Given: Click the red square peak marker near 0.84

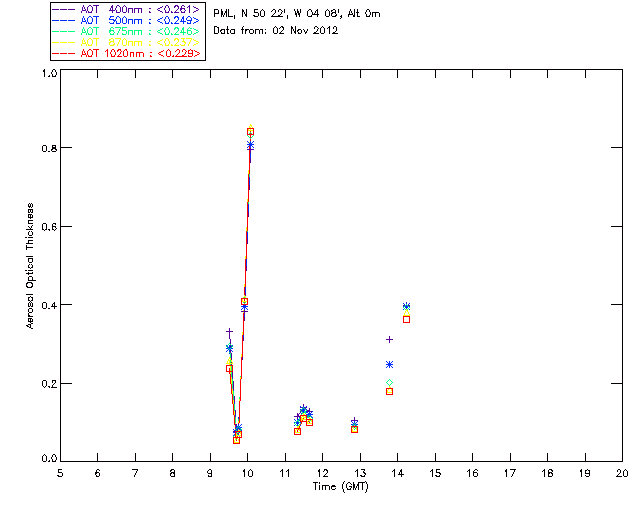Looking at the screenshot, I should pos(251,132).
